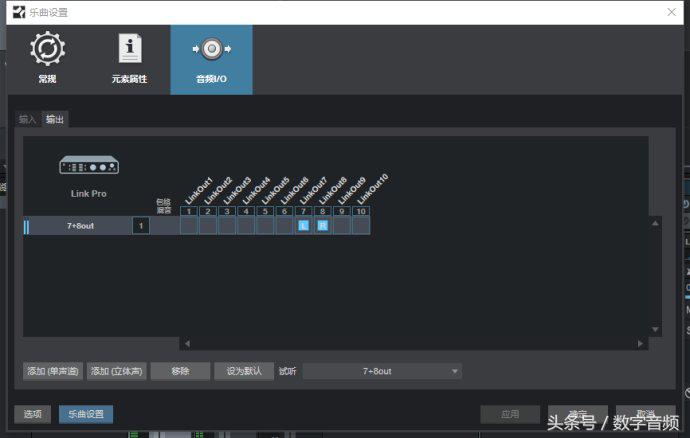Close the 乐曲设置 dialog window
690x438 pixels.
(x=672, y=12)
